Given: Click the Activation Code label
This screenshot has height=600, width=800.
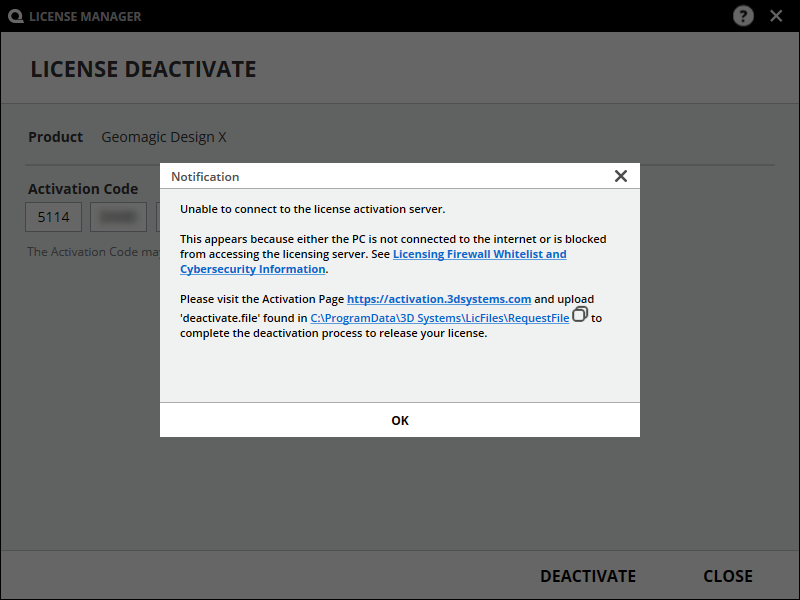Looking at the screenshot, I should (83, 188).
